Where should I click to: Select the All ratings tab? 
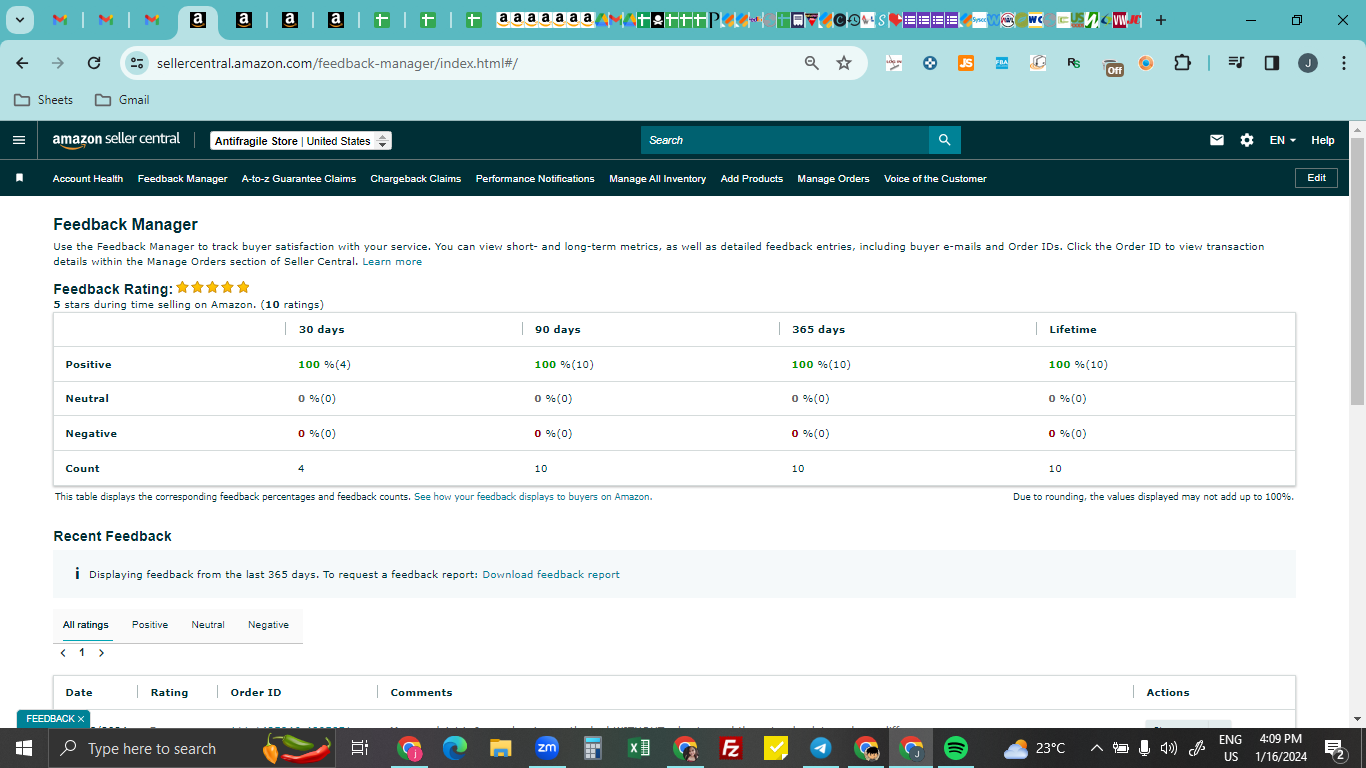pyautogui.click(x=86, y=625)
